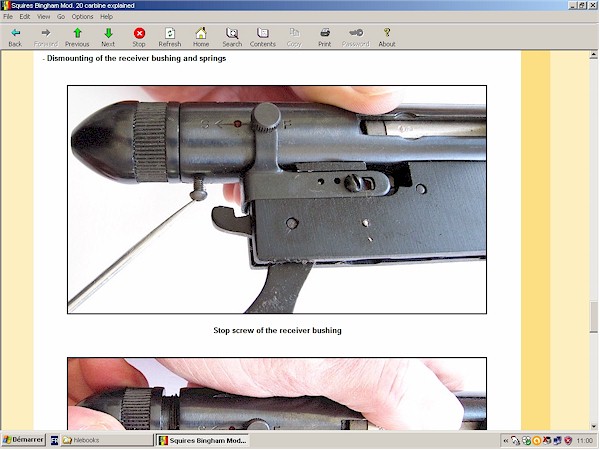600x450 pixels.
Task: Close the Squires Bingham window
Action: tap(592, 5)
